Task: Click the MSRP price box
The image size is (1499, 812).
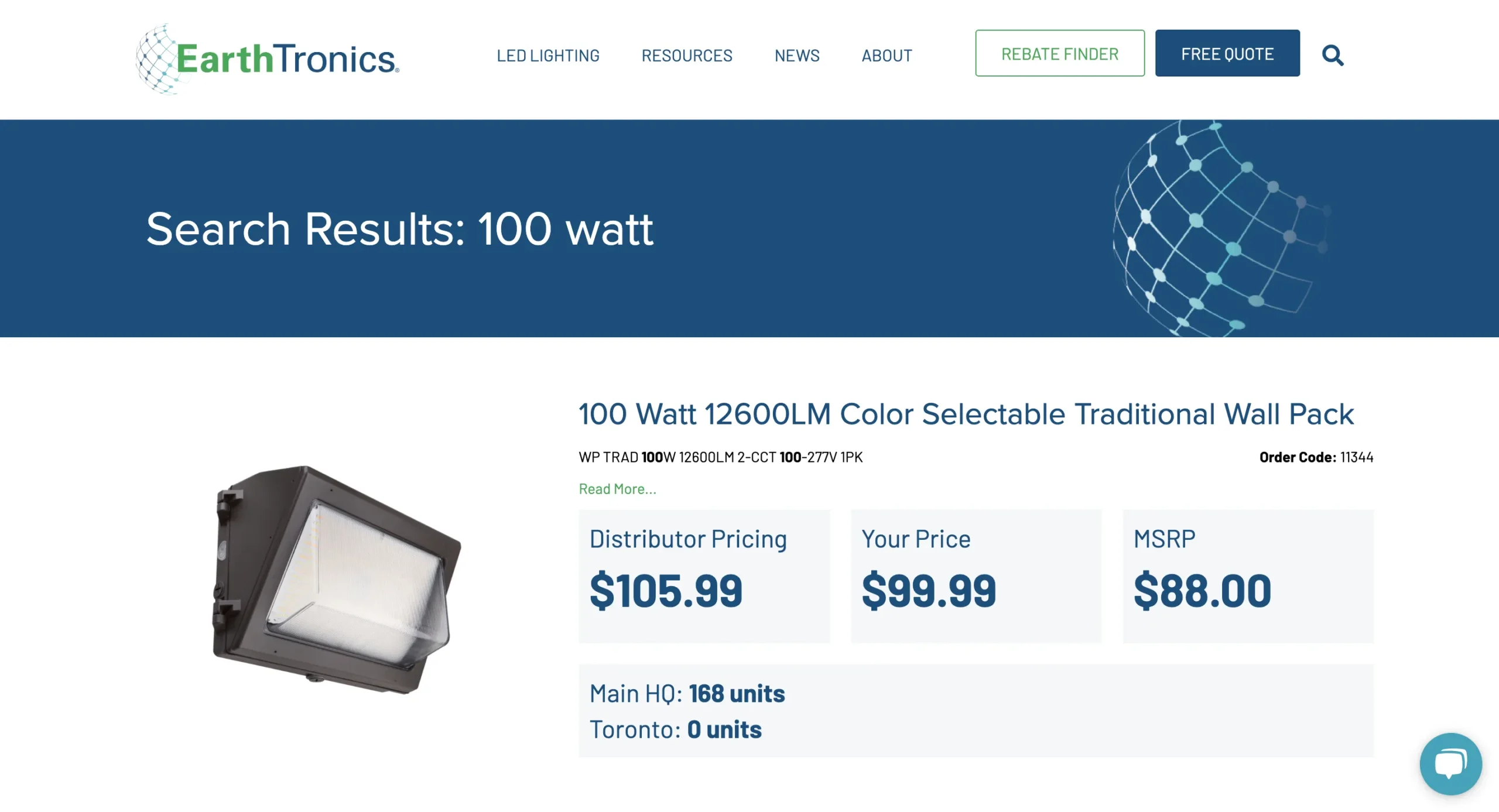Action: click(1247, 576)
